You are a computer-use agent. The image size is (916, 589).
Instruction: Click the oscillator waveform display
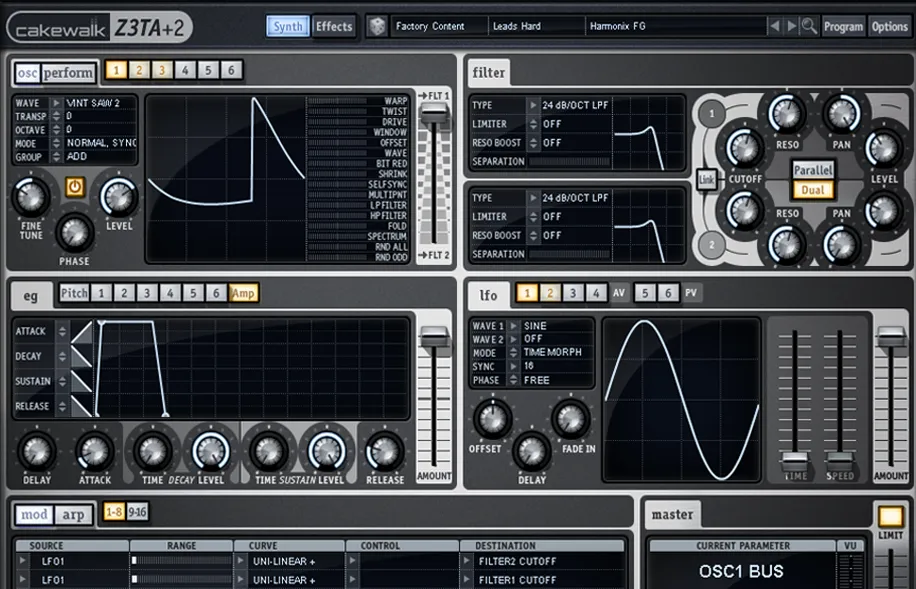tap(226, 179)
